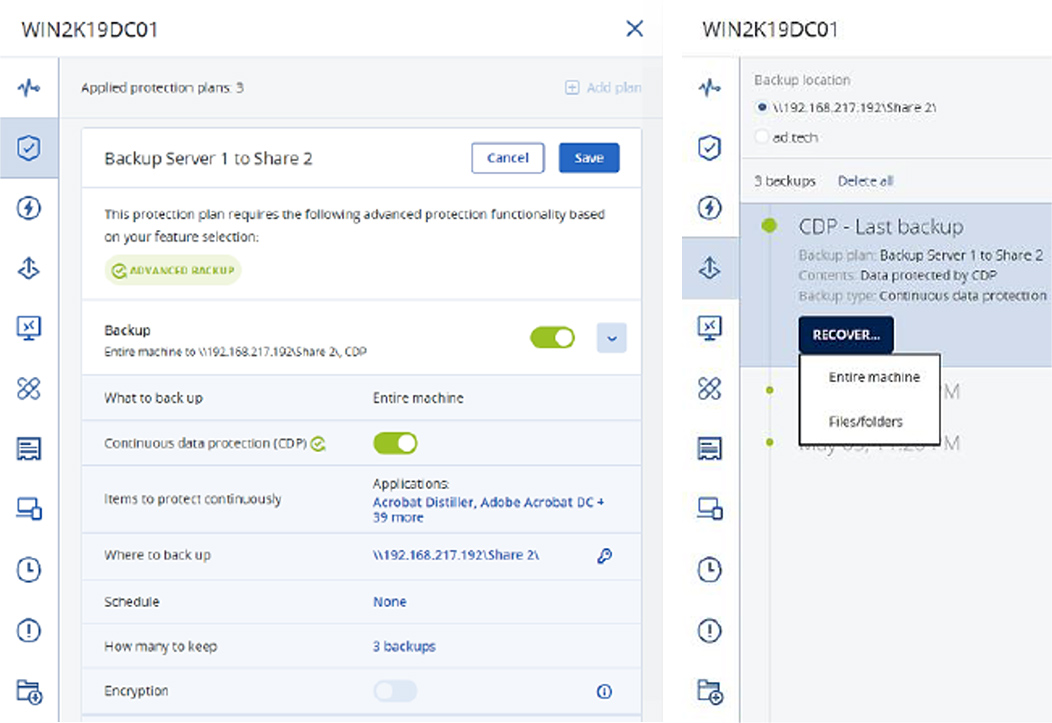The height and width of the screenshot is (723, 1052).
Task: Click green CDP license icon next to label
Action: click(x=318, y=443)
